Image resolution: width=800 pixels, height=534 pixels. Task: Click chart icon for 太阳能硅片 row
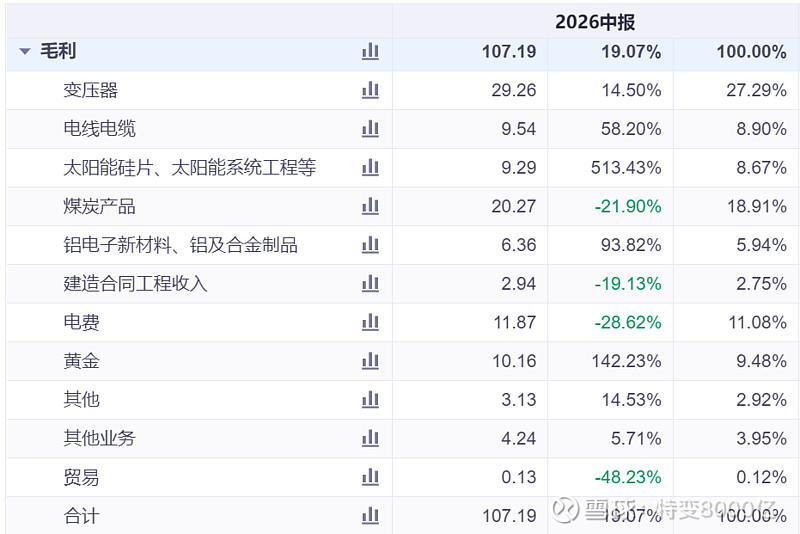[x=370, y=167]
